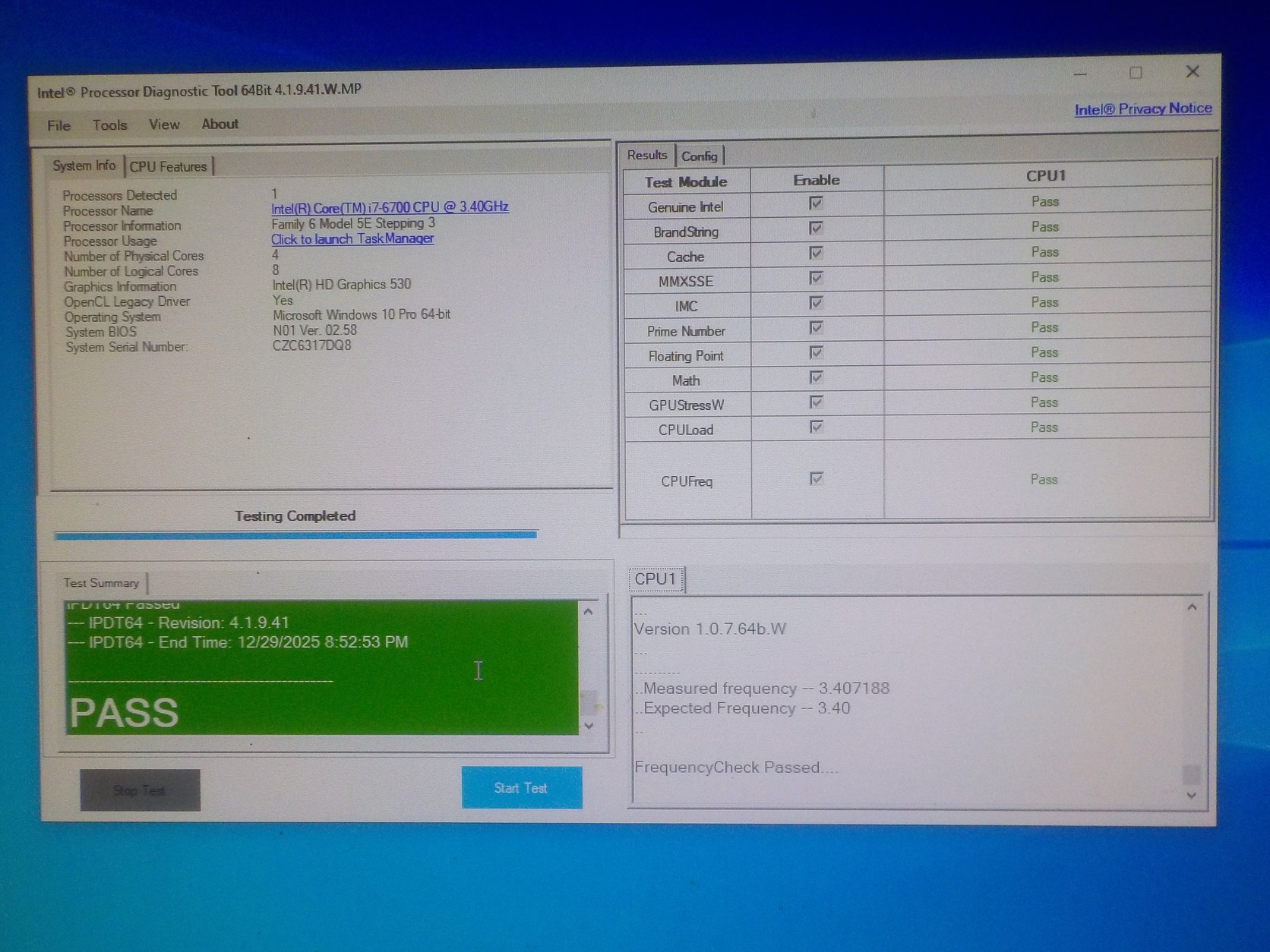Click the Genuine Intel Pass result cell

click(x=1046, y=202)
